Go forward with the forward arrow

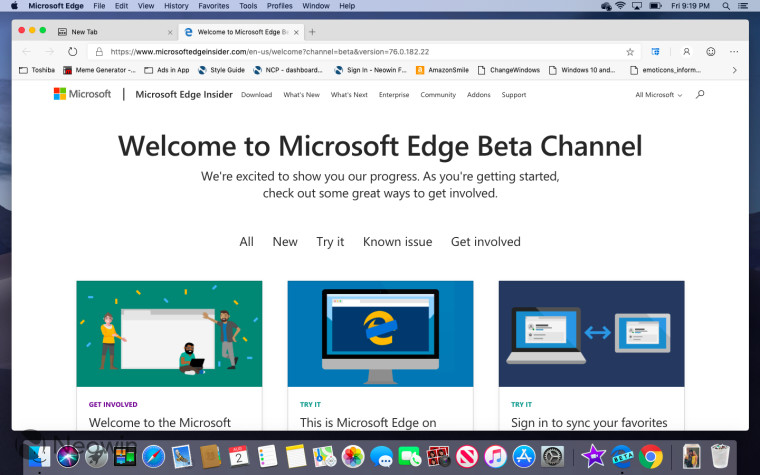pyautogui.click(x=49, y=51)
